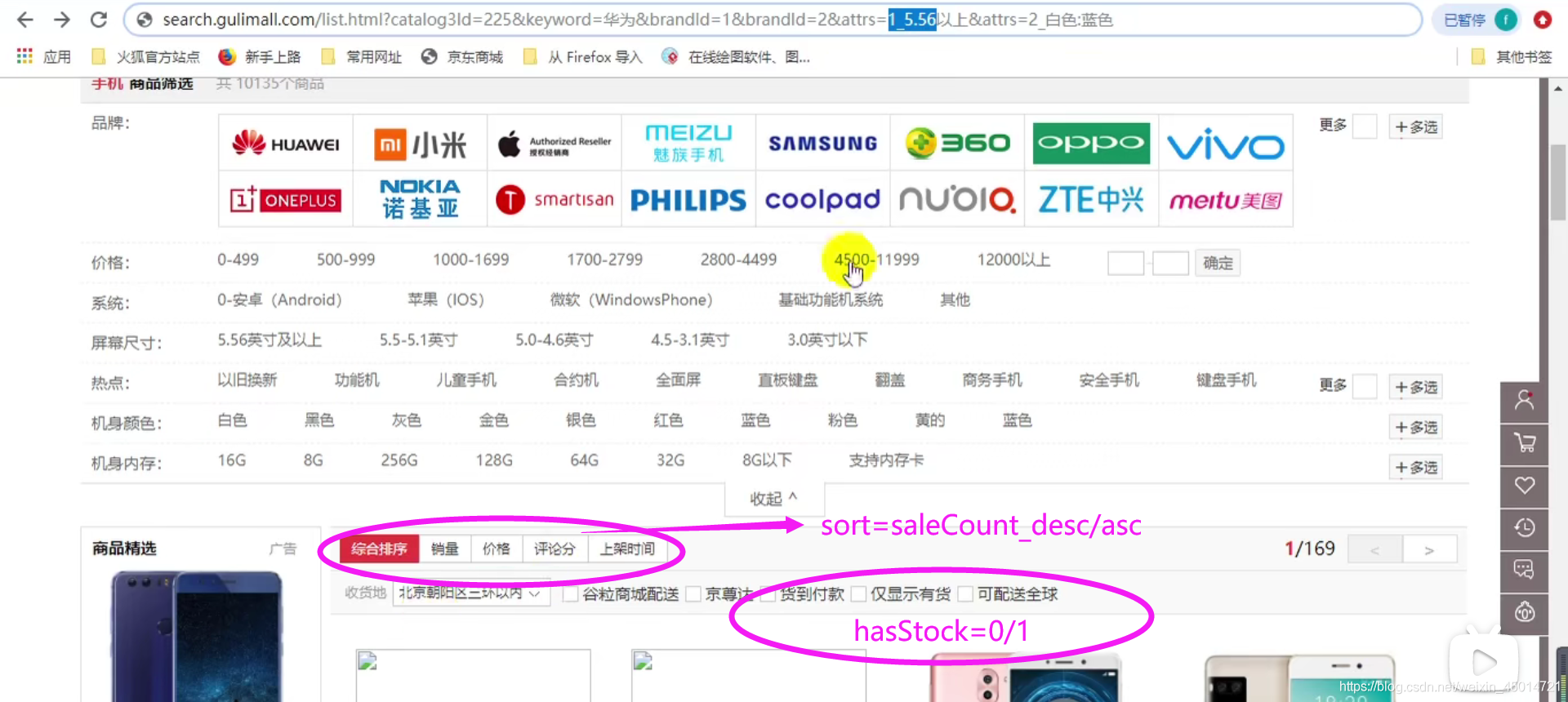Screen dimensions: 1568x702
Task: Filter body memory by 256G
Action: (399, 460)
